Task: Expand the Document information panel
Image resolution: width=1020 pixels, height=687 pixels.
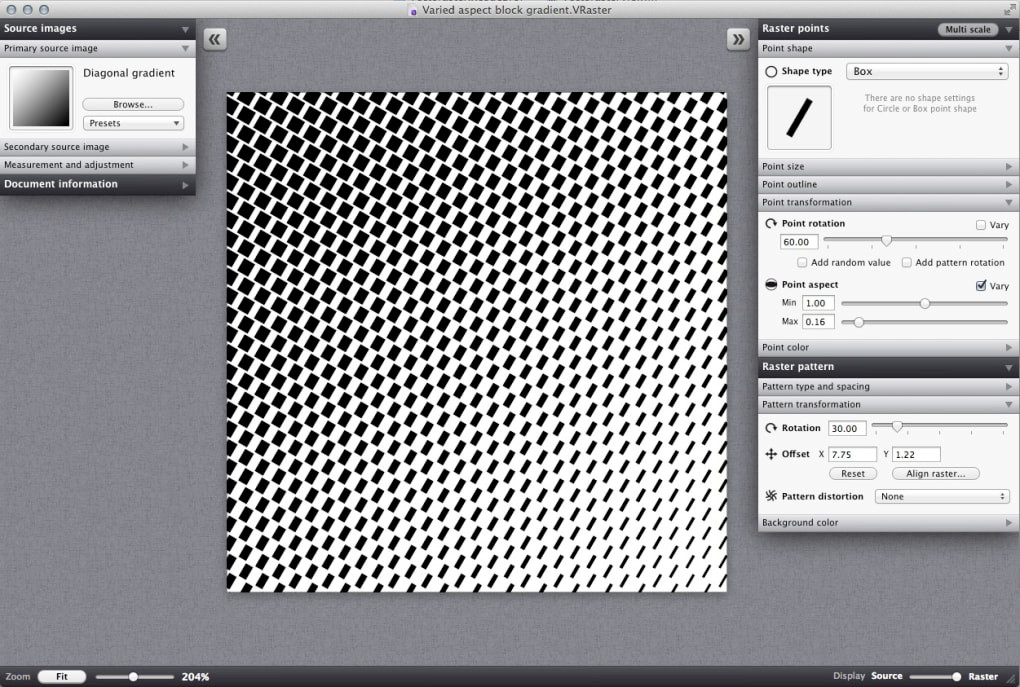Action: (185, 185)
